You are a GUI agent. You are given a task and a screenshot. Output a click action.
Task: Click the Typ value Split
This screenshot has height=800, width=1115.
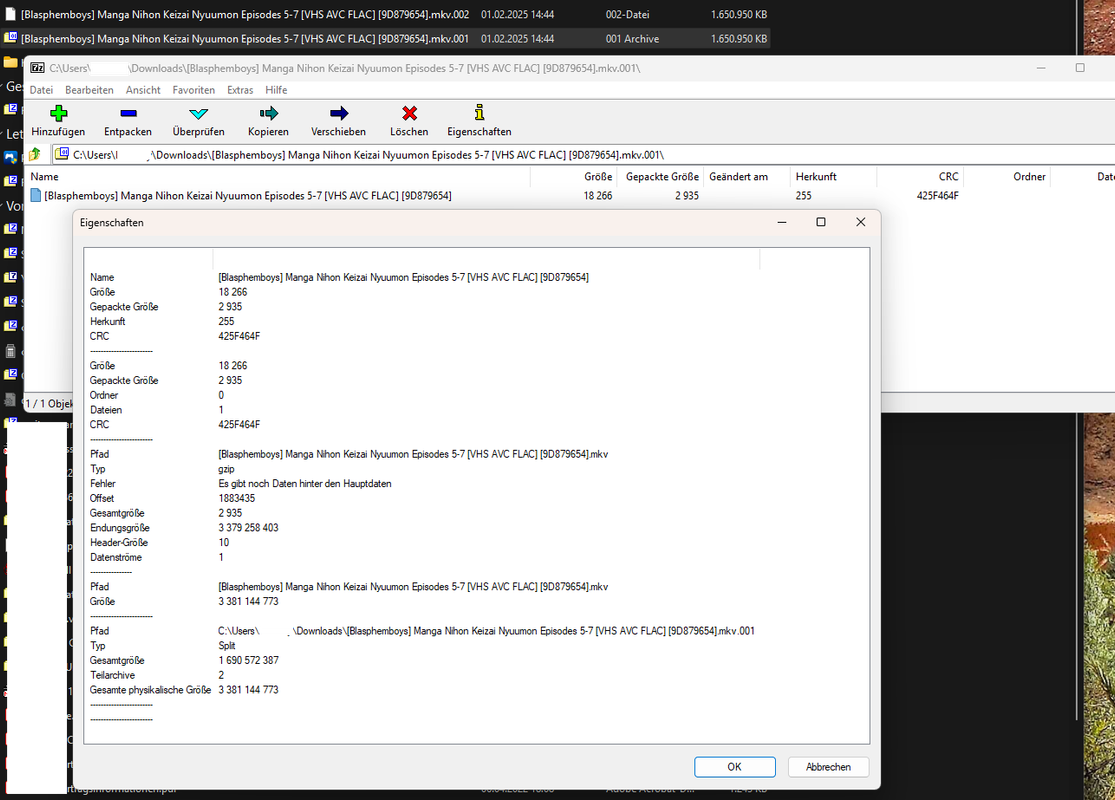[227, 646]
